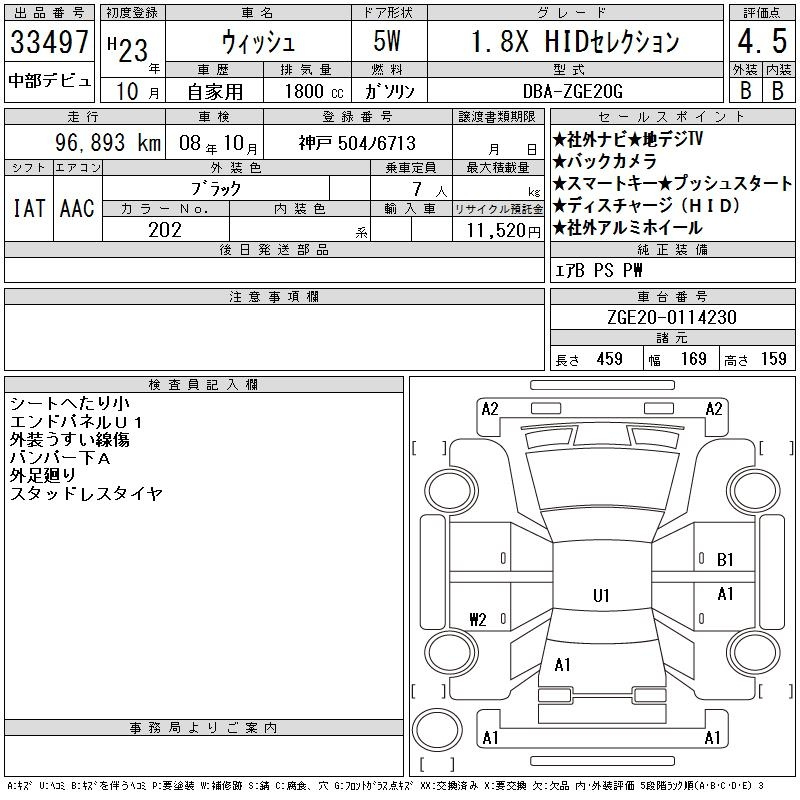Screen dimensions: 800x800
Task: Click the grade 1.8X HIDセレクション
Action: [575, 41]
